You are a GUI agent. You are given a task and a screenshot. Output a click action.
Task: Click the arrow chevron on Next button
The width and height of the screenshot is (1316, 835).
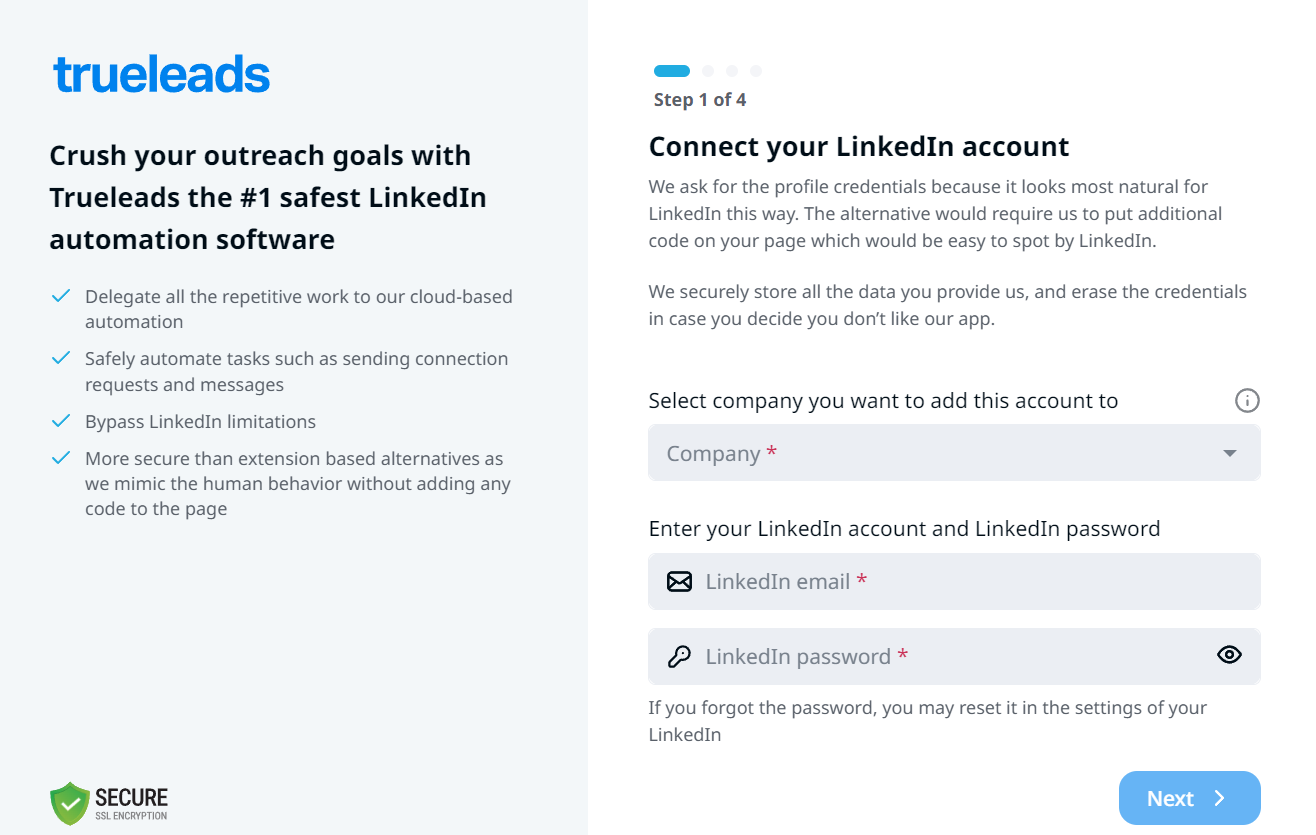(1219, 798)
